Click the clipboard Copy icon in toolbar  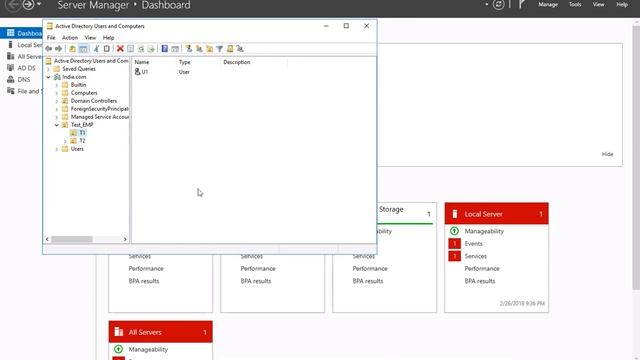click(x=107, y=49)
